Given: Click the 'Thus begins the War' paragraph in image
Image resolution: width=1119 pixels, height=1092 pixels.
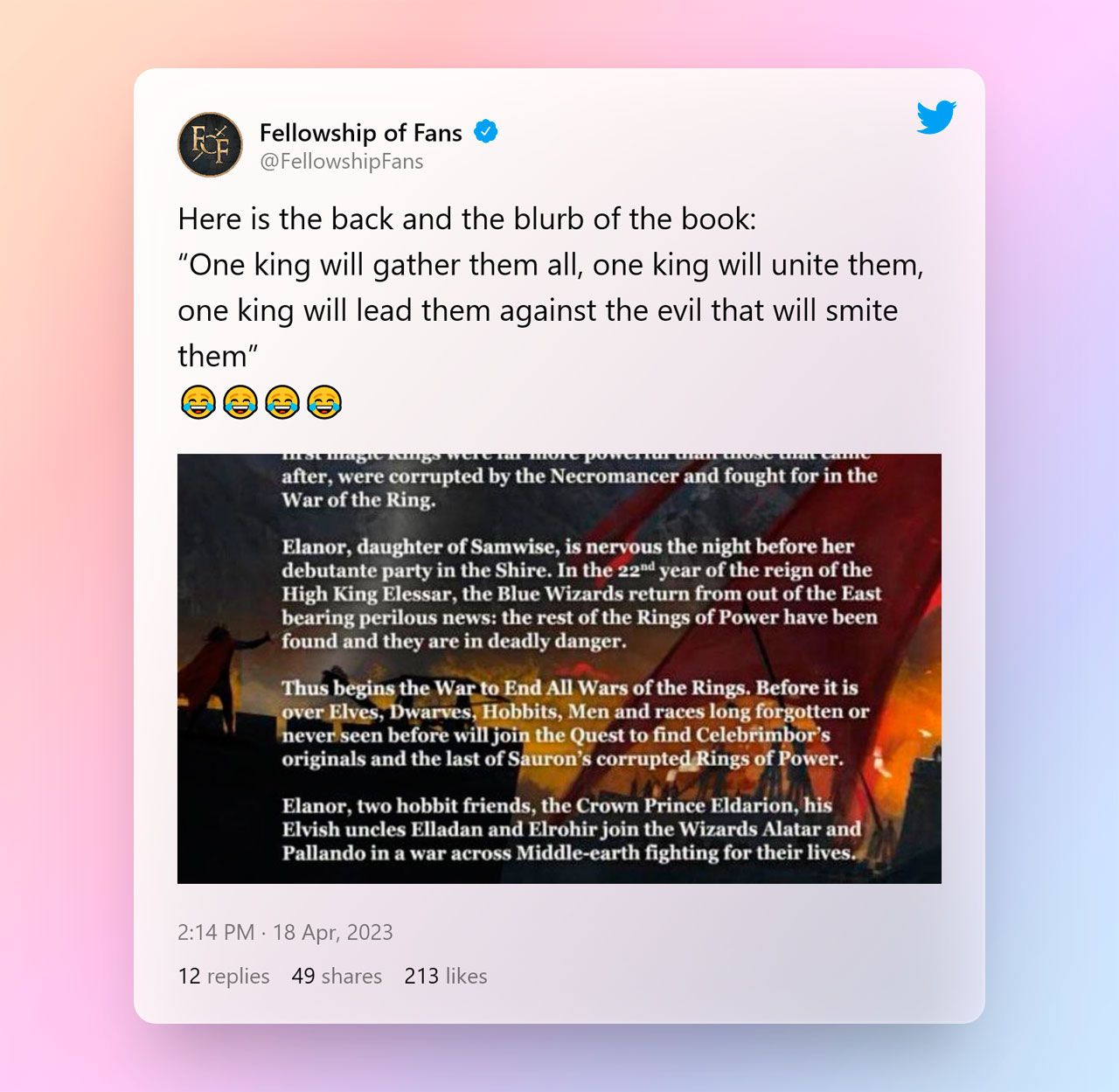Looking at the screenshot, I should tap(575, 723).
